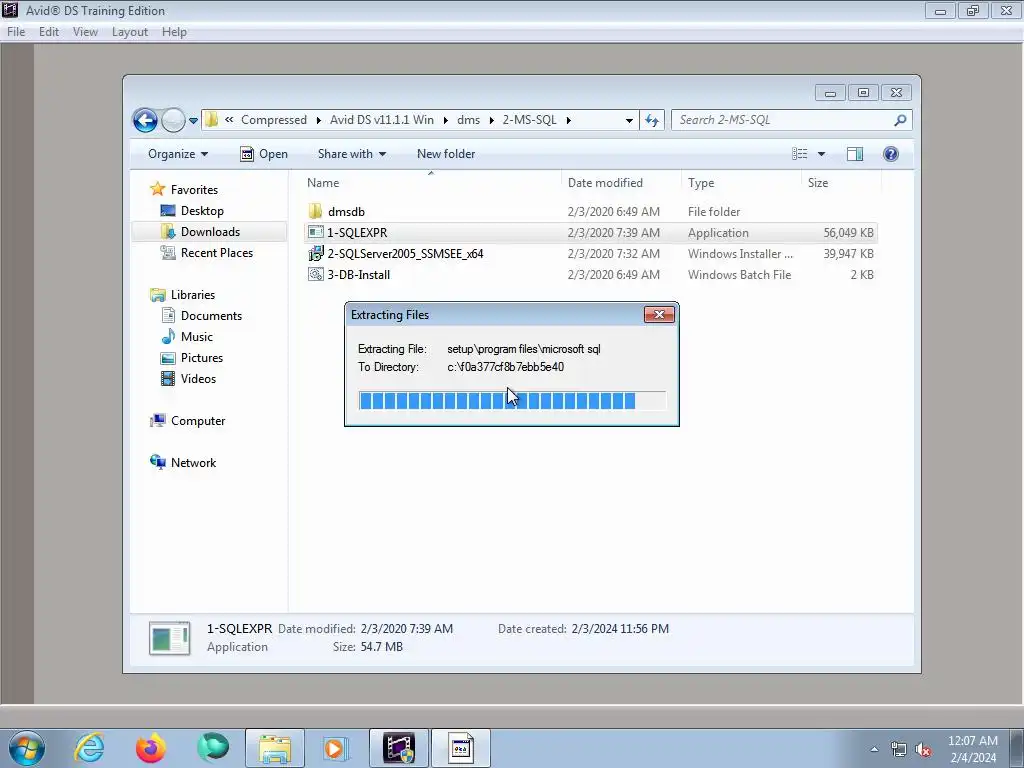Screen dimensions: 1024x768
Task: Select Computer in the navigation pane
Action: (x=198, y=421)
